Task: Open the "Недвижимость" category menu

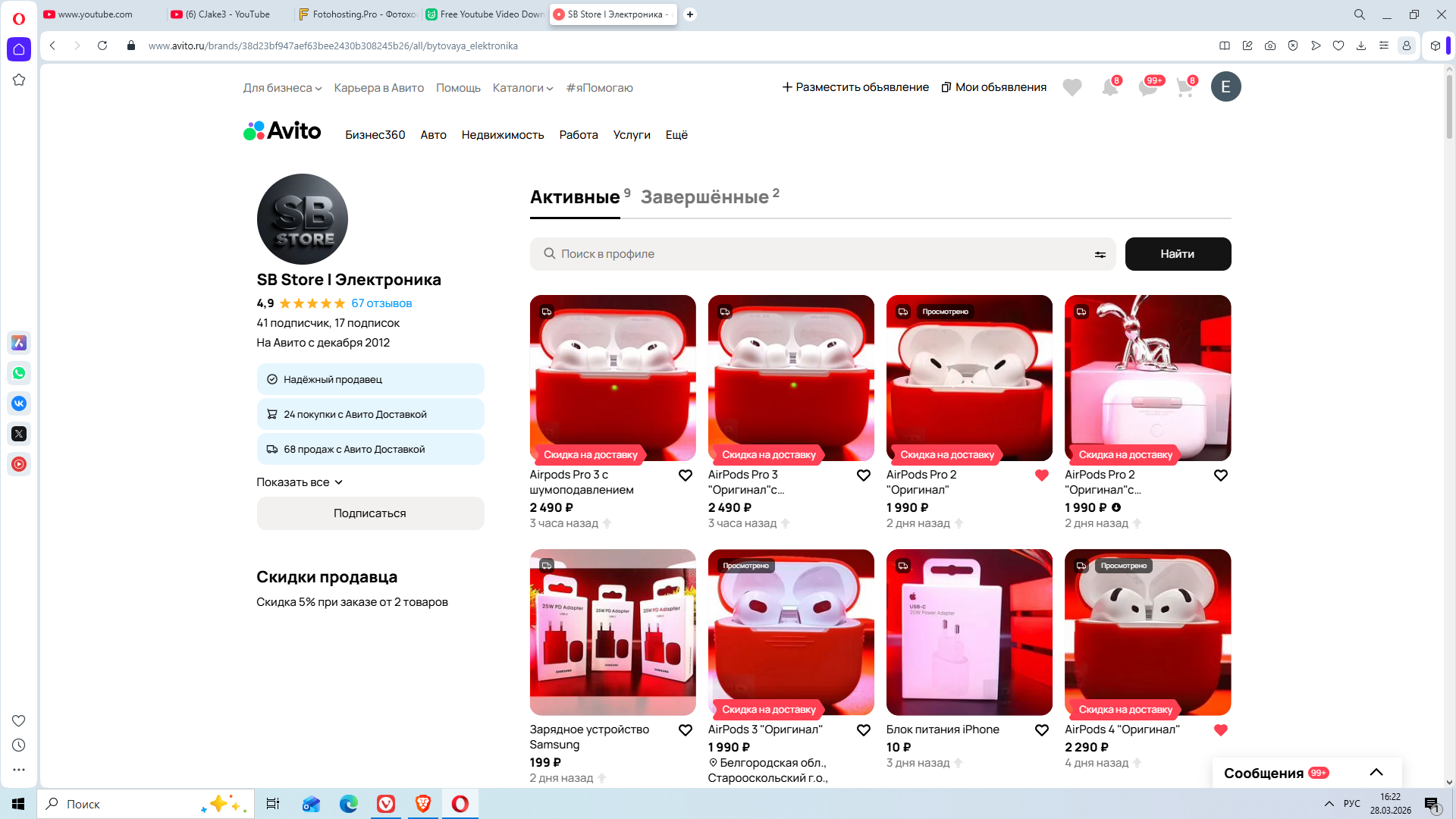Action: 502,135
